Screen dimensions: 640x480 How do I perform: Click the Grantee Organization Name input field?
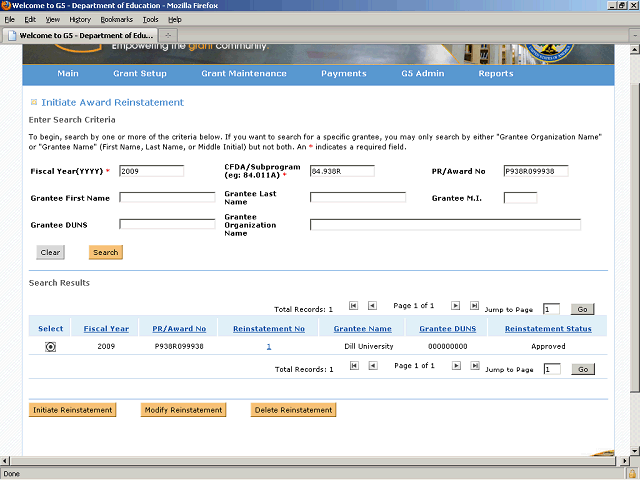click(445, 225)
